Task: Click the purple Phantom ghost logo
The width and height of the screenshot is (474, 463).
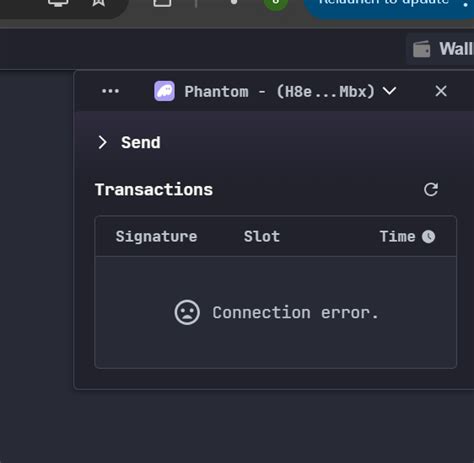Action: [x=164, y=91]
